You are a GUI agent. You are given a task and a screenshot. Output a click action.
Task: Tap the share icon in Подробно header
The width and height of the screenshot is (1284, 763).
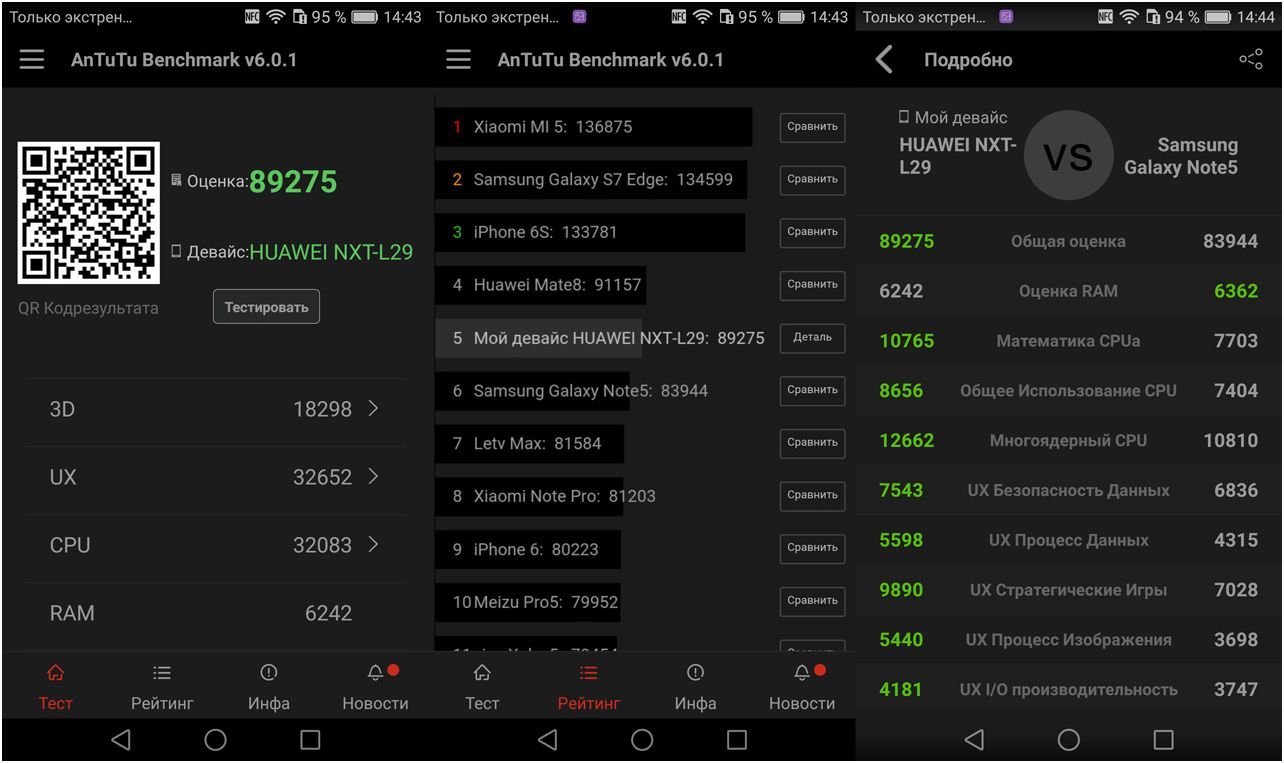pos(1250,60)
